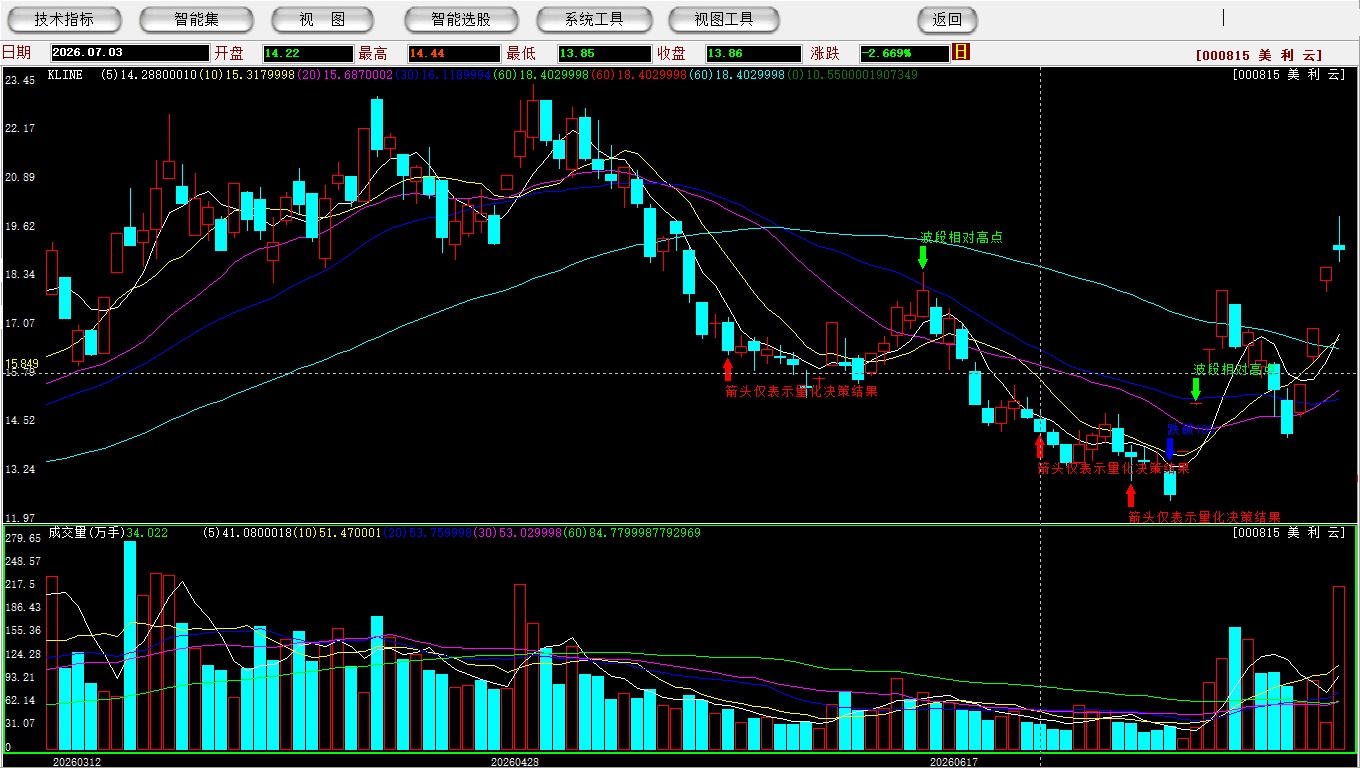Click the 20260312 date axis label
Screen dimensions: 1360x768
click(76, 761)
